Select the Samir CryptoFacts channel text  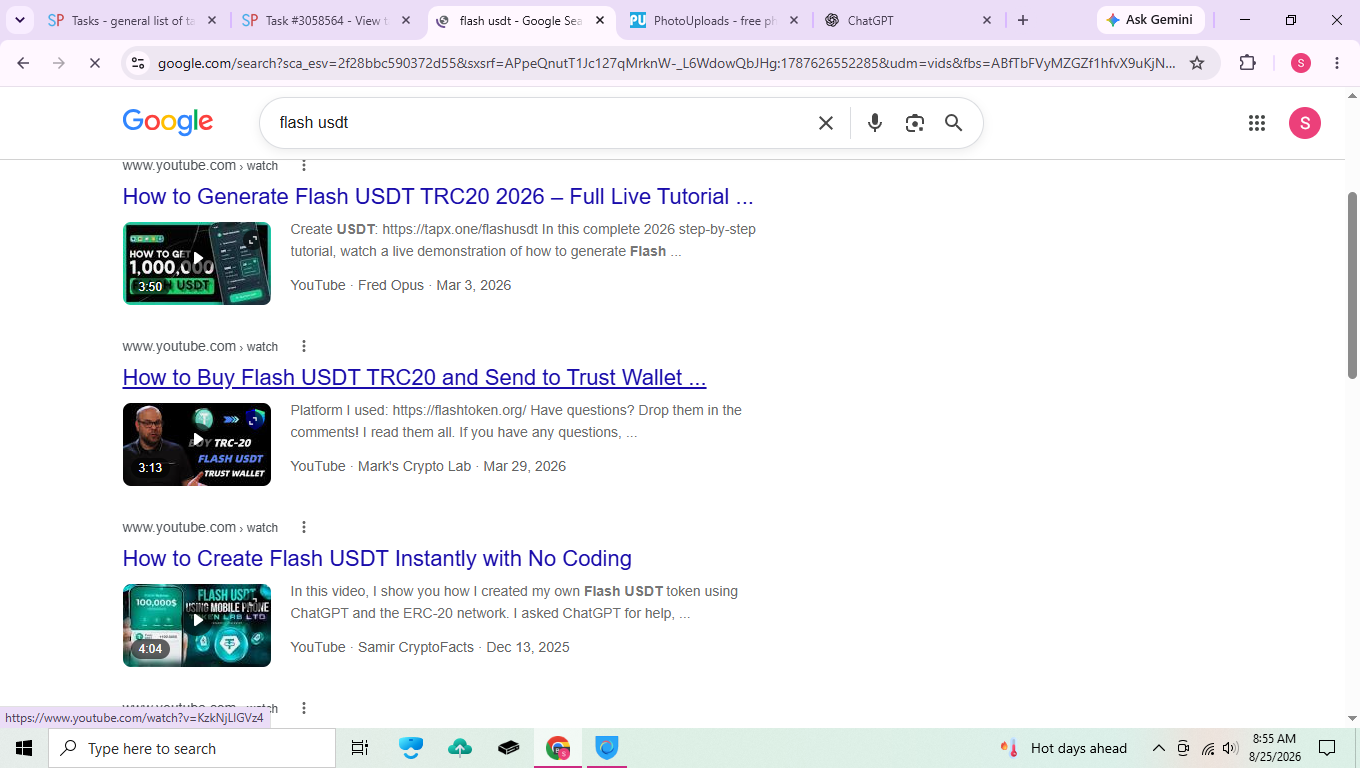point(416,647)
